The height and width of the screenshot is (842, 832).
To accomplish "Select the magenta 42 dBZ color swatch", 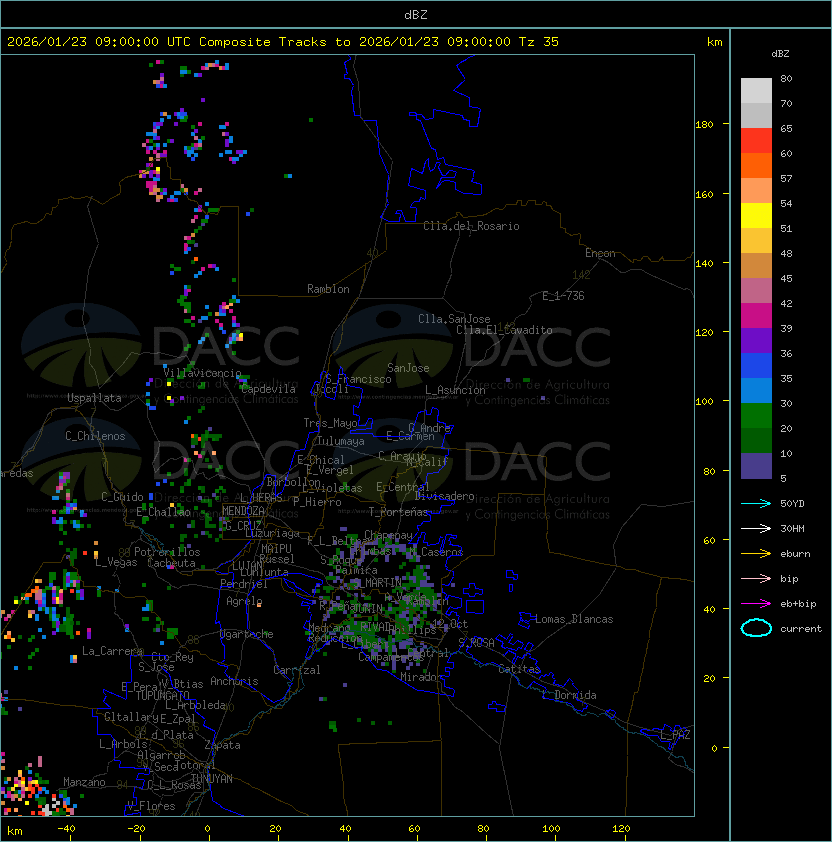I will [756, 316].
